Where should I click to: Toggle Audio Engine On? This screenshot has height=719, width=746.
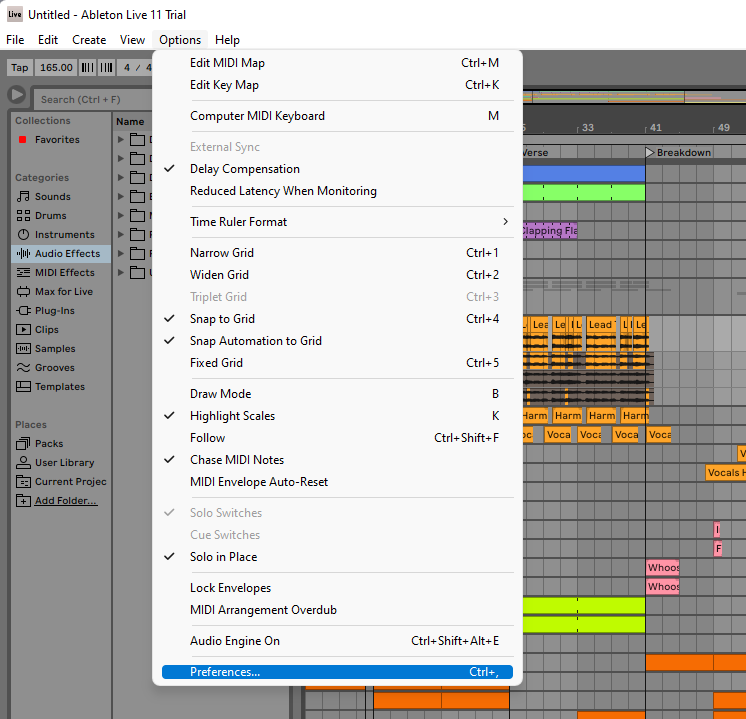(x=337, y=640)
